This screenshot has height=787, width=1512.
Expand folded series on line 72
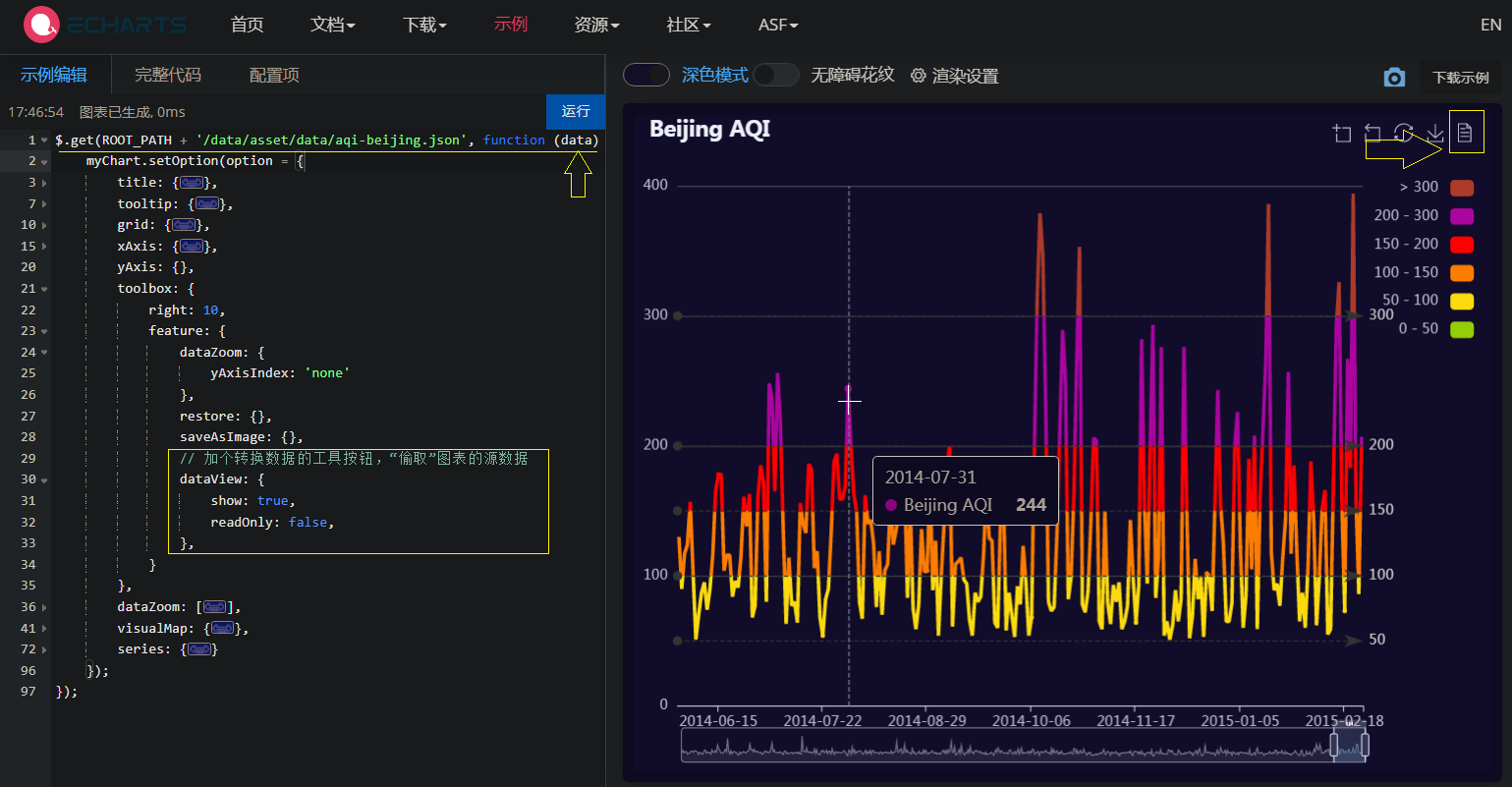[44, 649]
